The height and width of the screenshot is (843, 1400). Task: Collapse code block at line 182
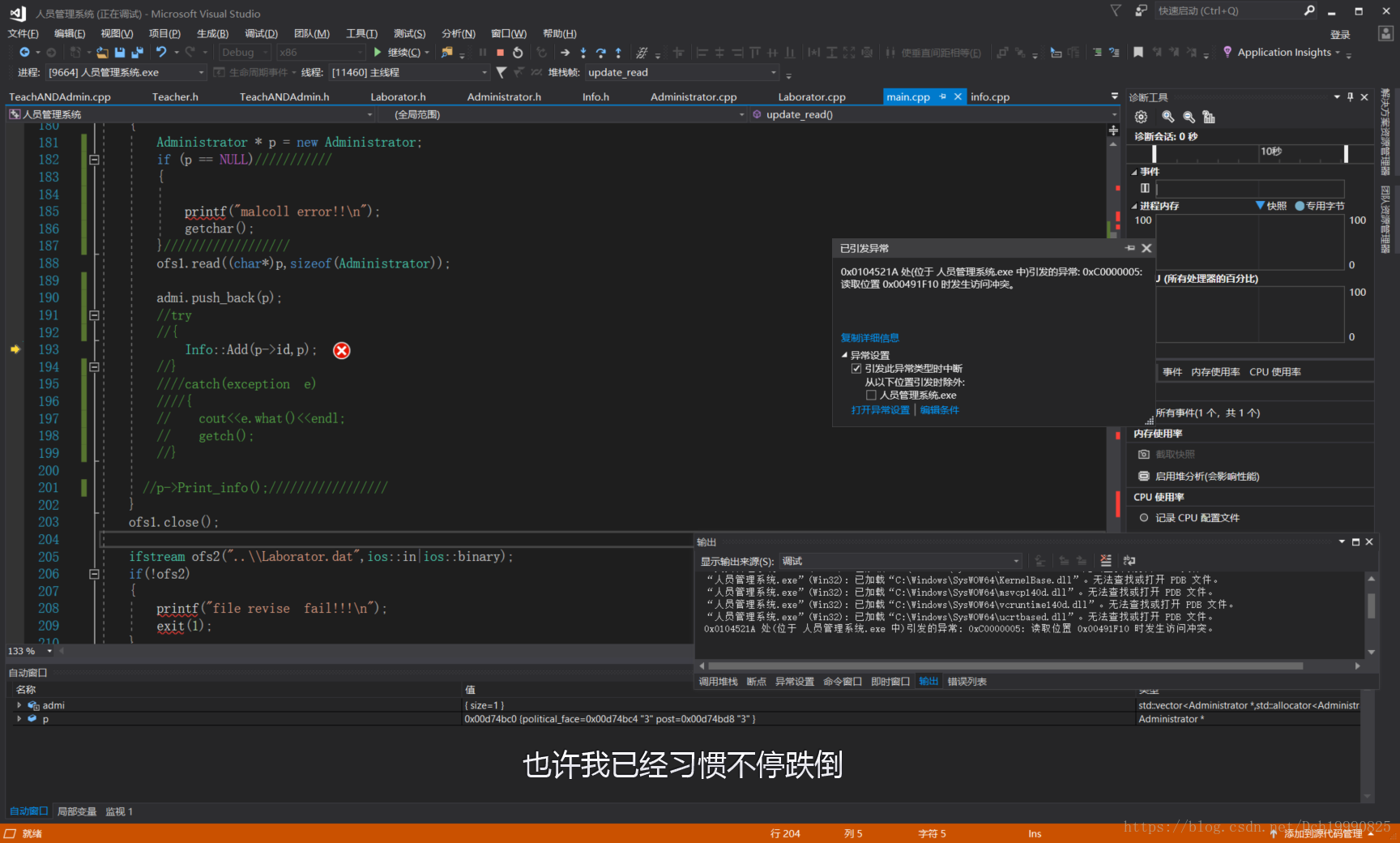pyautogui.click(x=94, y=160)
